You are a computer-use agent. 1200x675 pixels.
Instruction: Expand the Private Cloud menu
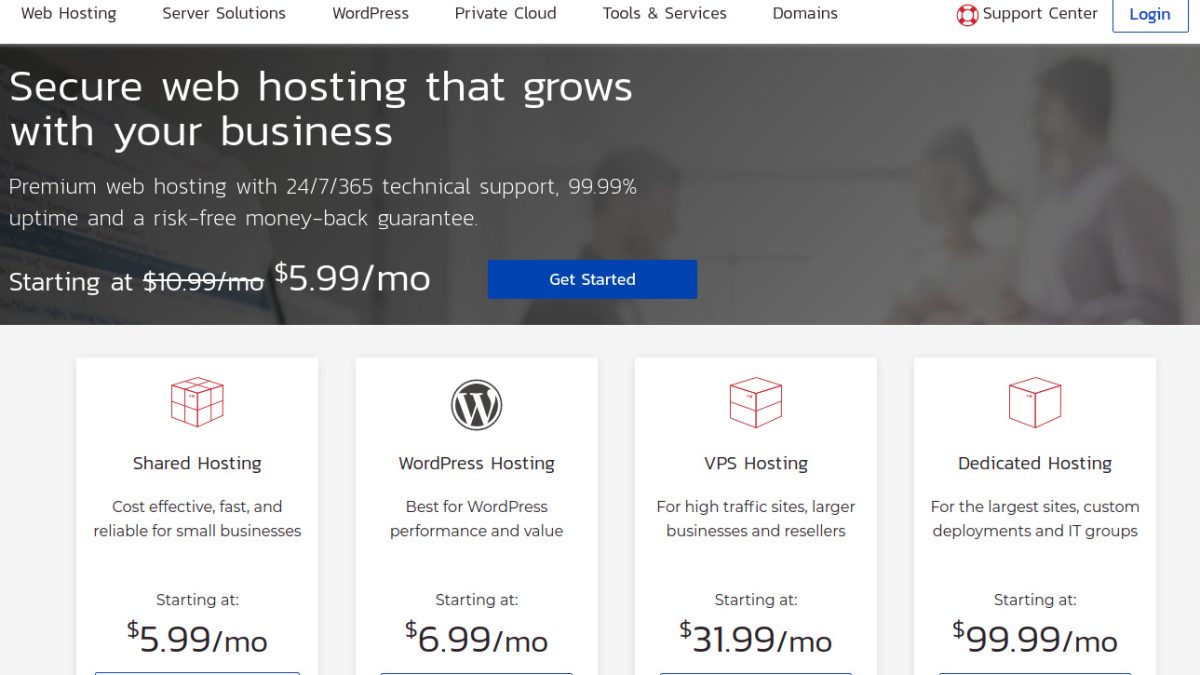[505, 14]
